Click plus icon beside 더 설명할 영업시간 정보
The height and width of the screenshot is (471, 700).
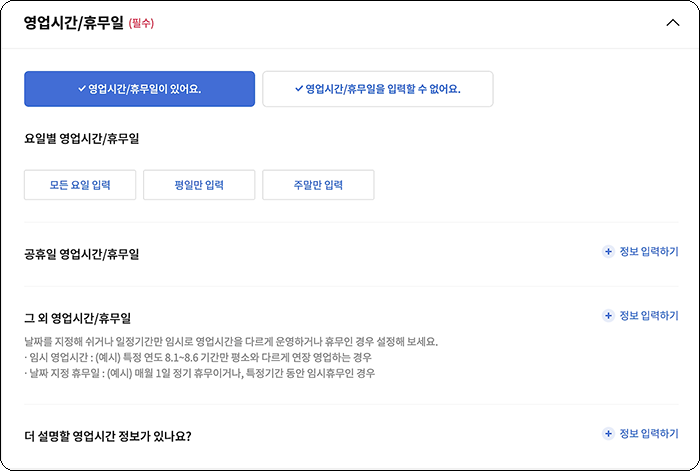pos(608,433)
